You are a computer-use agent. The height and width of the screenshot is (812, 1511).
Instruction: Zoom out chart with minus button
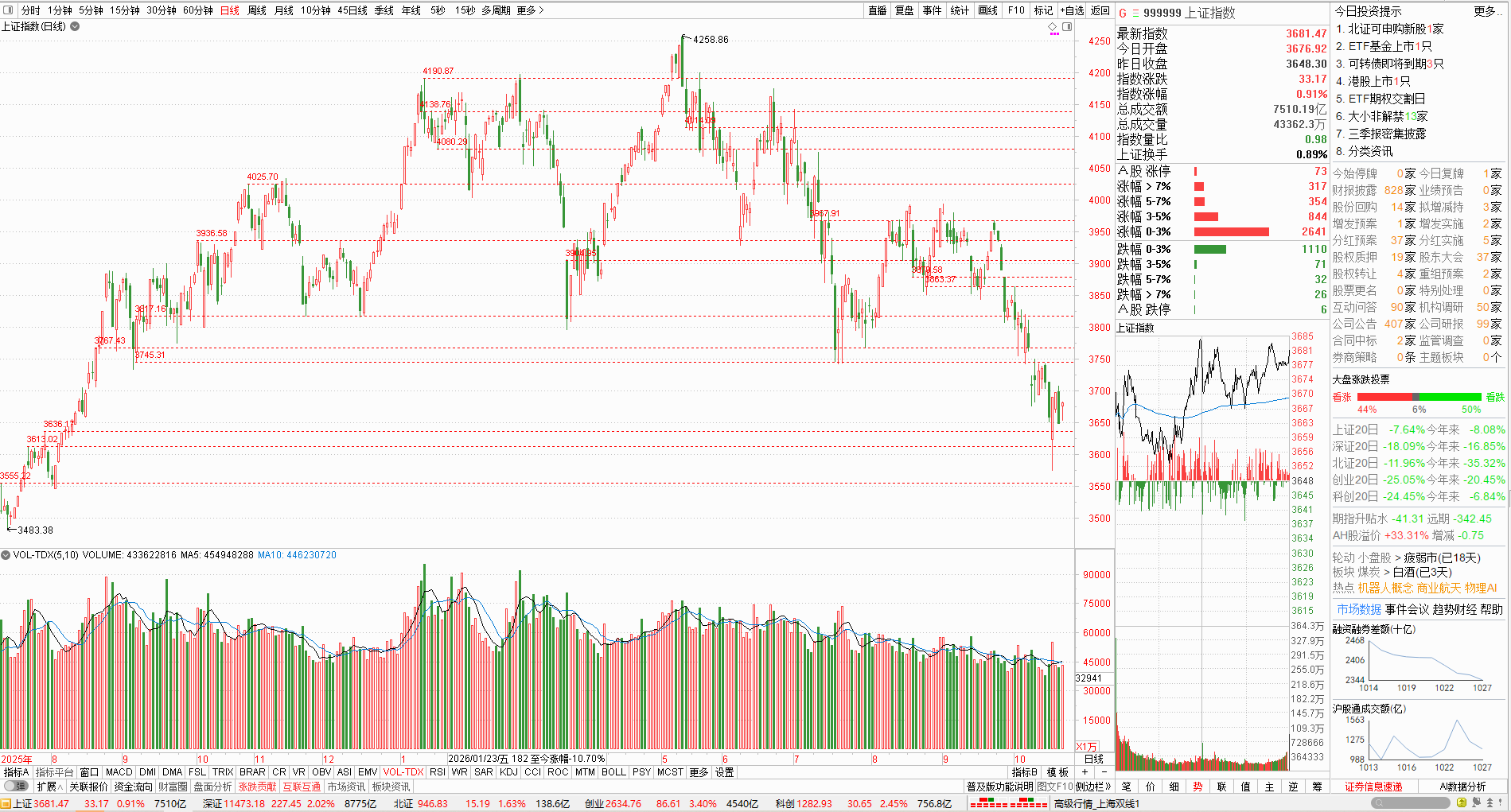click(x=1104, y=772)
